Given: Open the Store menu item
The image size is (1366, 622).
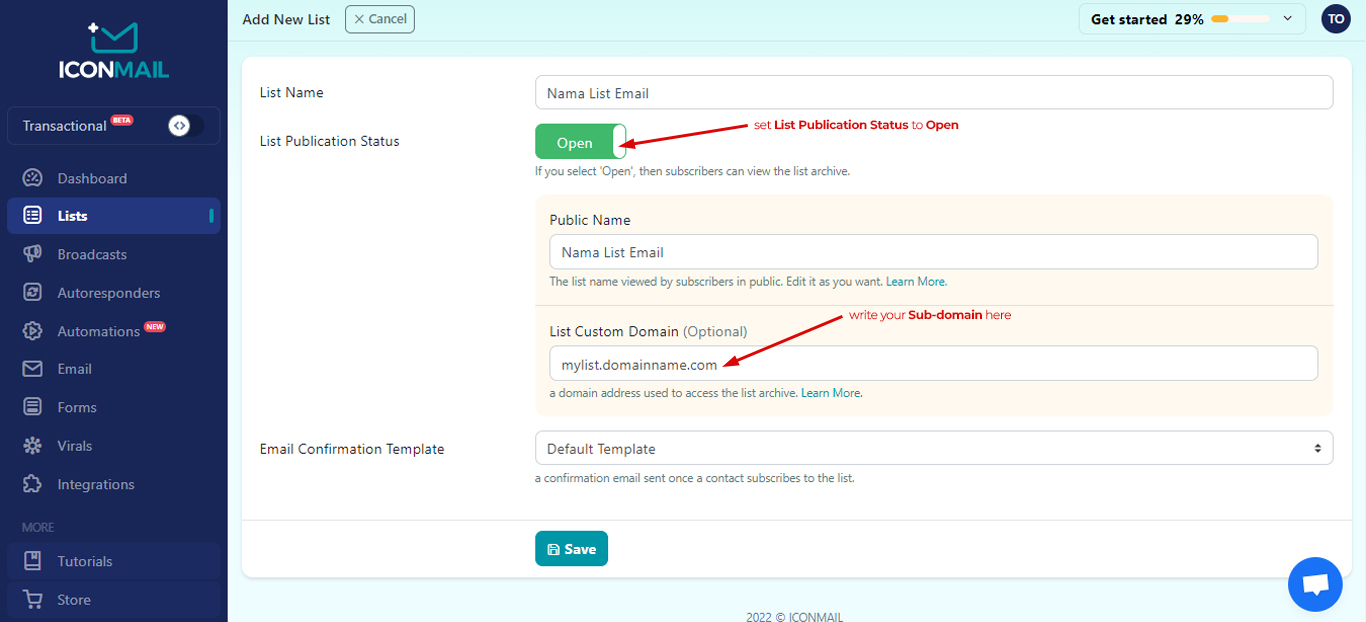Looking at the screenshot, I should tap(74, 600).
